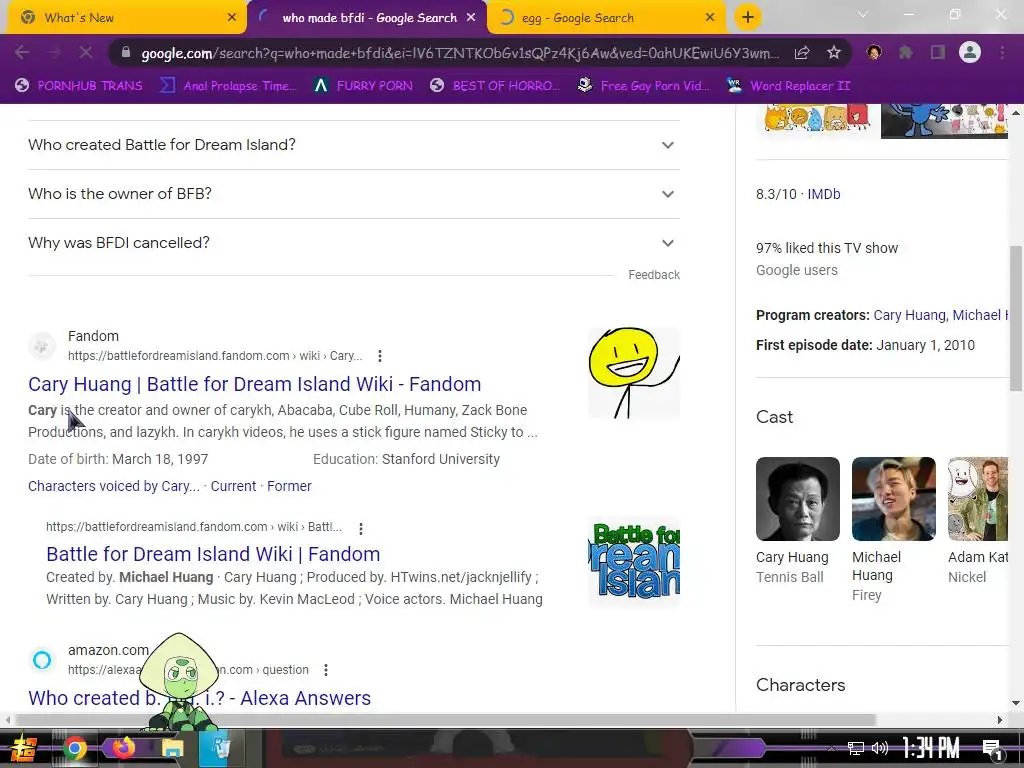Open the Chrome three-dot menu
This screenshot has height=768, width=1024.
pos(1002,52)
